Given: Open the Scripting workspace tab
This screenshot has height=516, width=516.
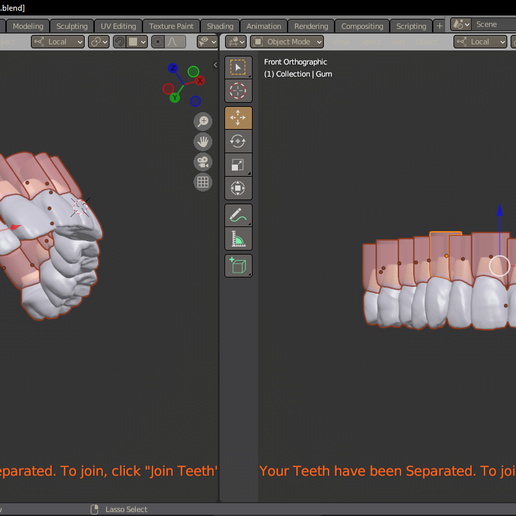Looking at the screenshot, I should (411, 26).
